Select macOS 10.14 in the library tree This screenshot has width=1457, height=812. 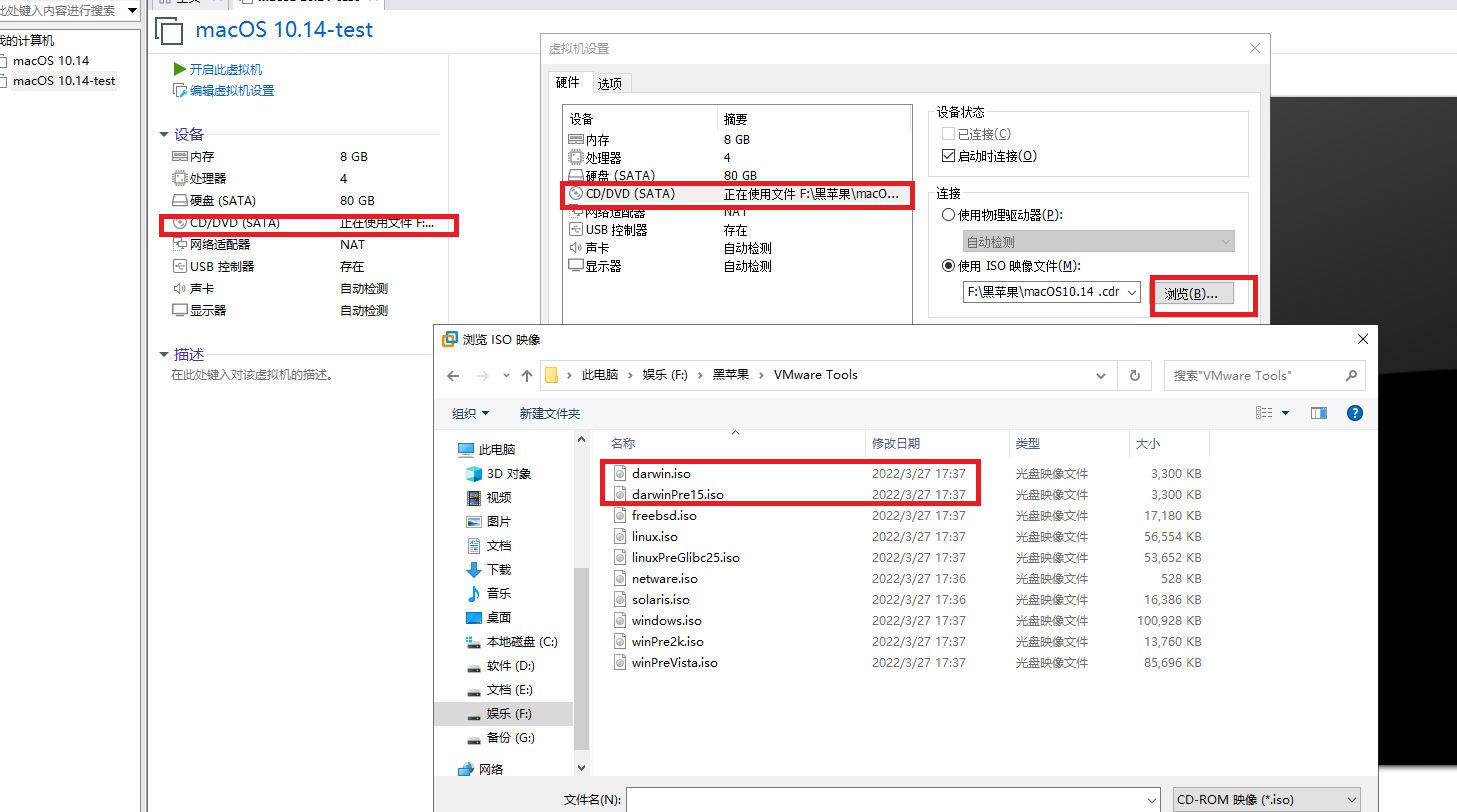click(51, 60)
